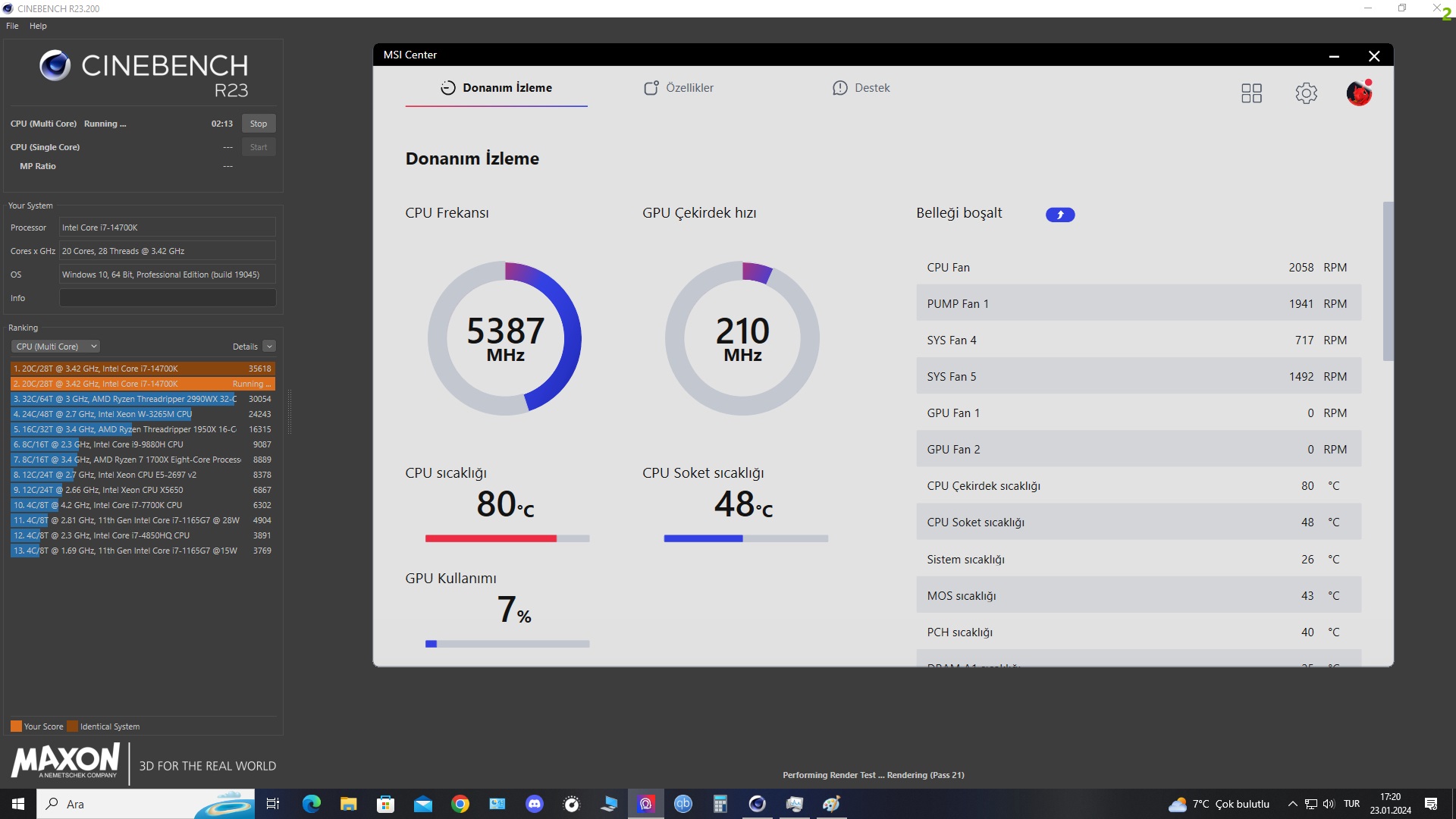Open the Help menu in Cinebench
Screen dimensions: 1456x819
(38, 26)
